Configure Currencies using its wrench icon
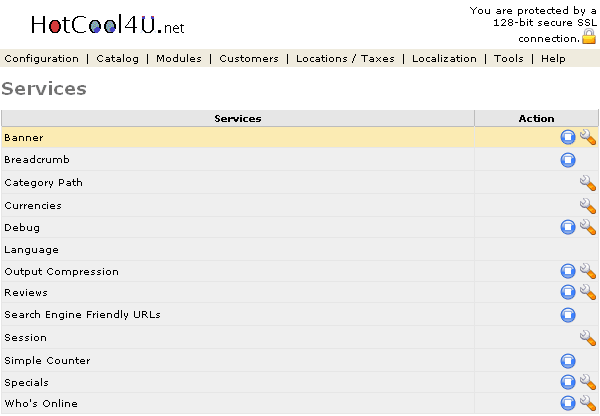 click(x=588, y=206)
